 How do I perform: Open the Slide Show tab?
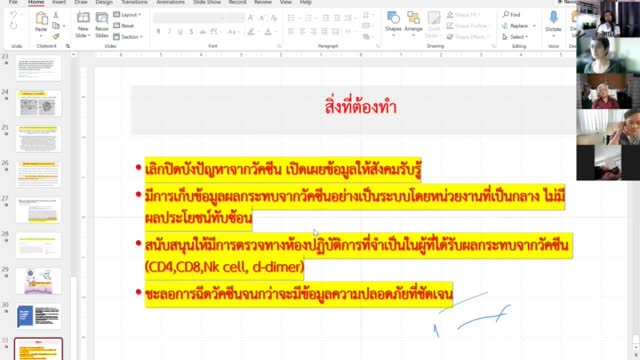coord(207,2)
